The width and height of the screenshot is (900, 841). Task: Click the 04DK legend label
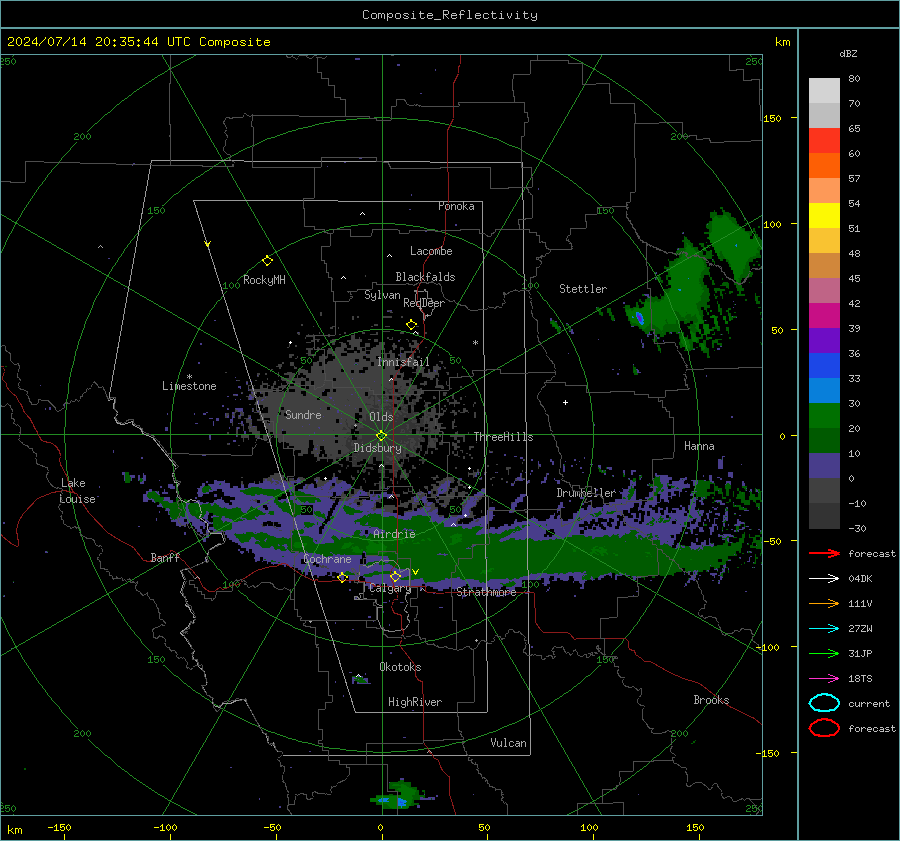tap(860, 579)
